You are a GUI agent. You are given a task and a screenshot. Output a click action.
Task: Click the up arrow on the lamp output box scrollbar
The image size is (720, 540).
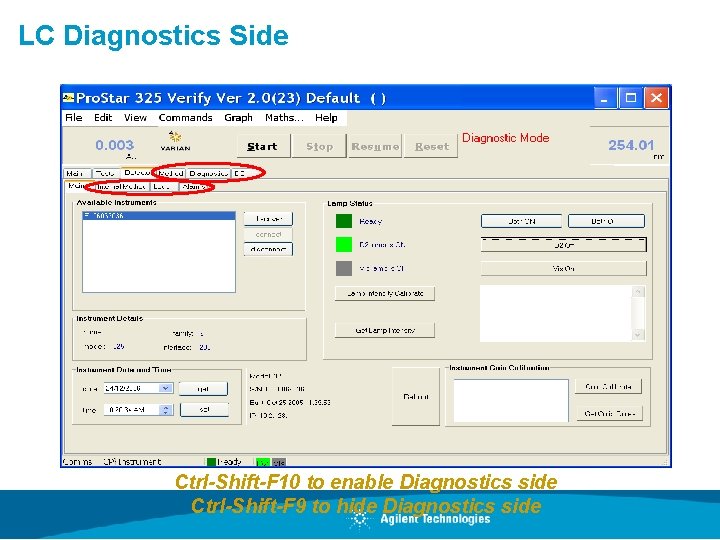[638, 292]
